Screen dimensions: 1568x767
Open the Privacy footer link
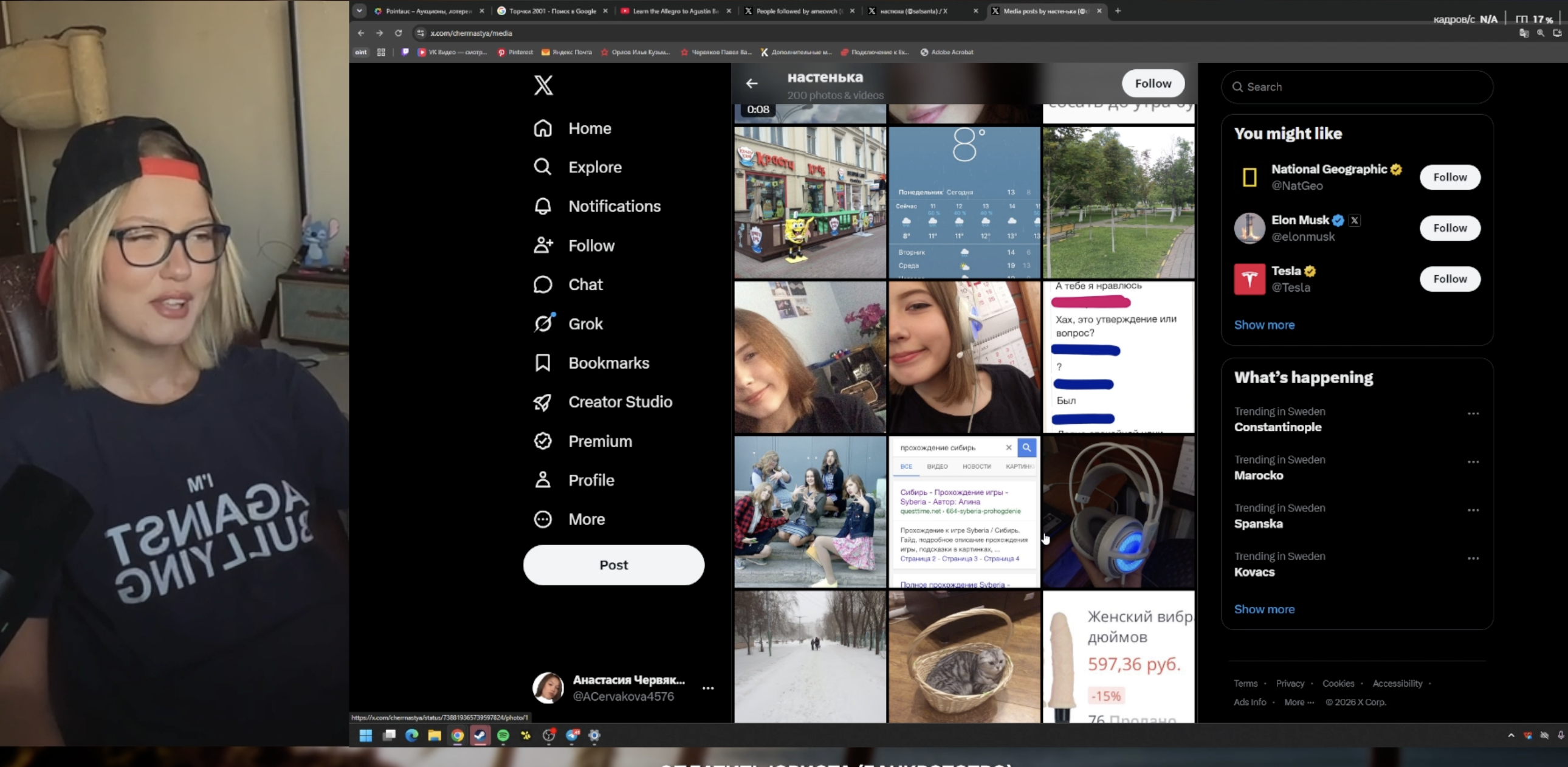pyautogui.click(x=1290, y=684)
